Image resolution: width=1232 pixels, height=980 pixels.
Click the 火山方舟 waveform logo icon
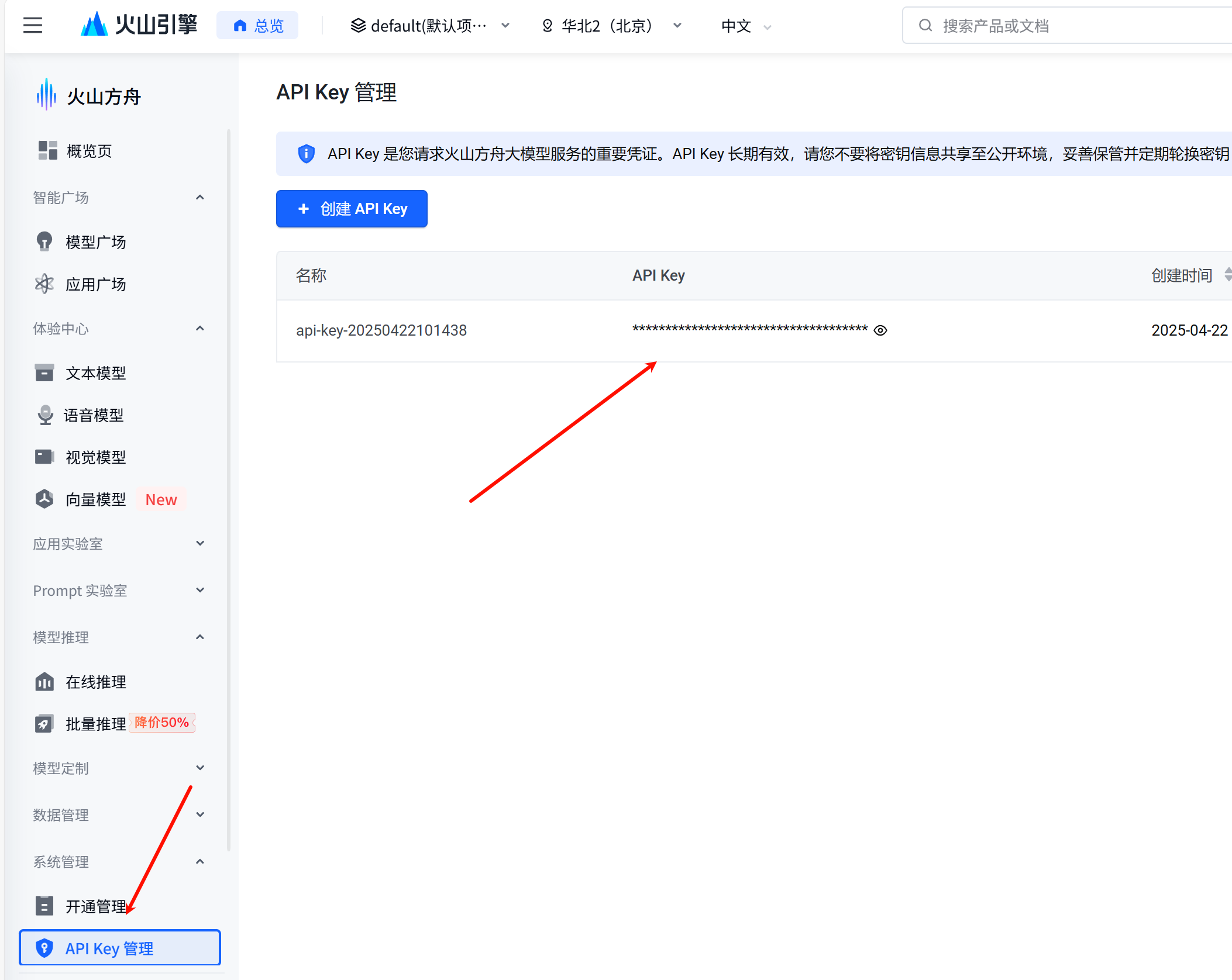pyautogui.click(x=46, y=95)
